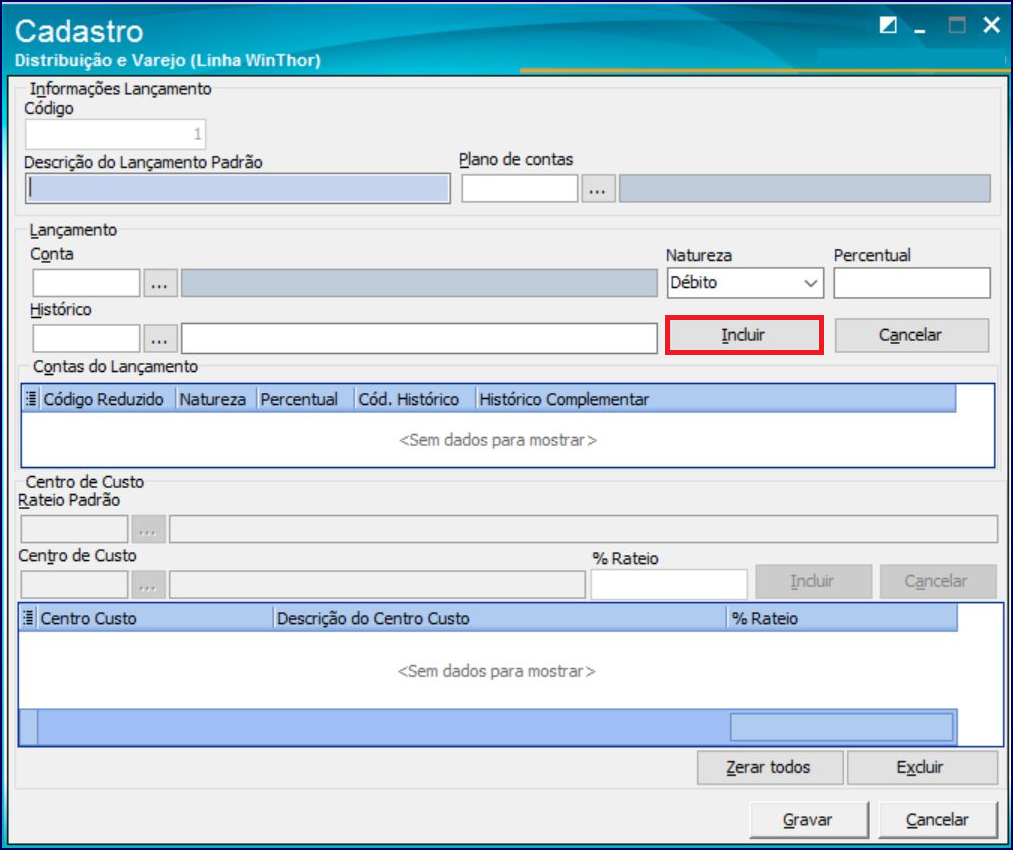Open the Histórico lookup ellipsis button
Viewport: 1013px width, 850px height.
coord(160,338)
